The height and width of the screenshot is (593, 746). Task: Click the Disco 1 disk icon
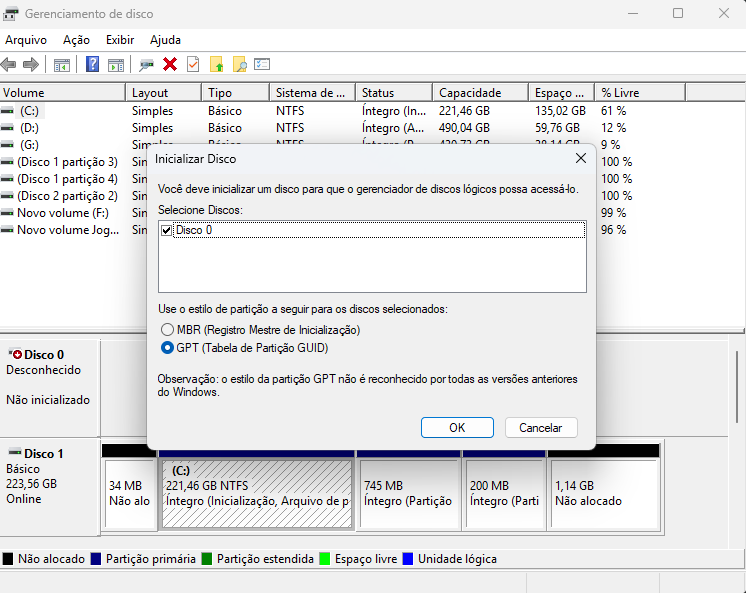click(x=15, y=453)
